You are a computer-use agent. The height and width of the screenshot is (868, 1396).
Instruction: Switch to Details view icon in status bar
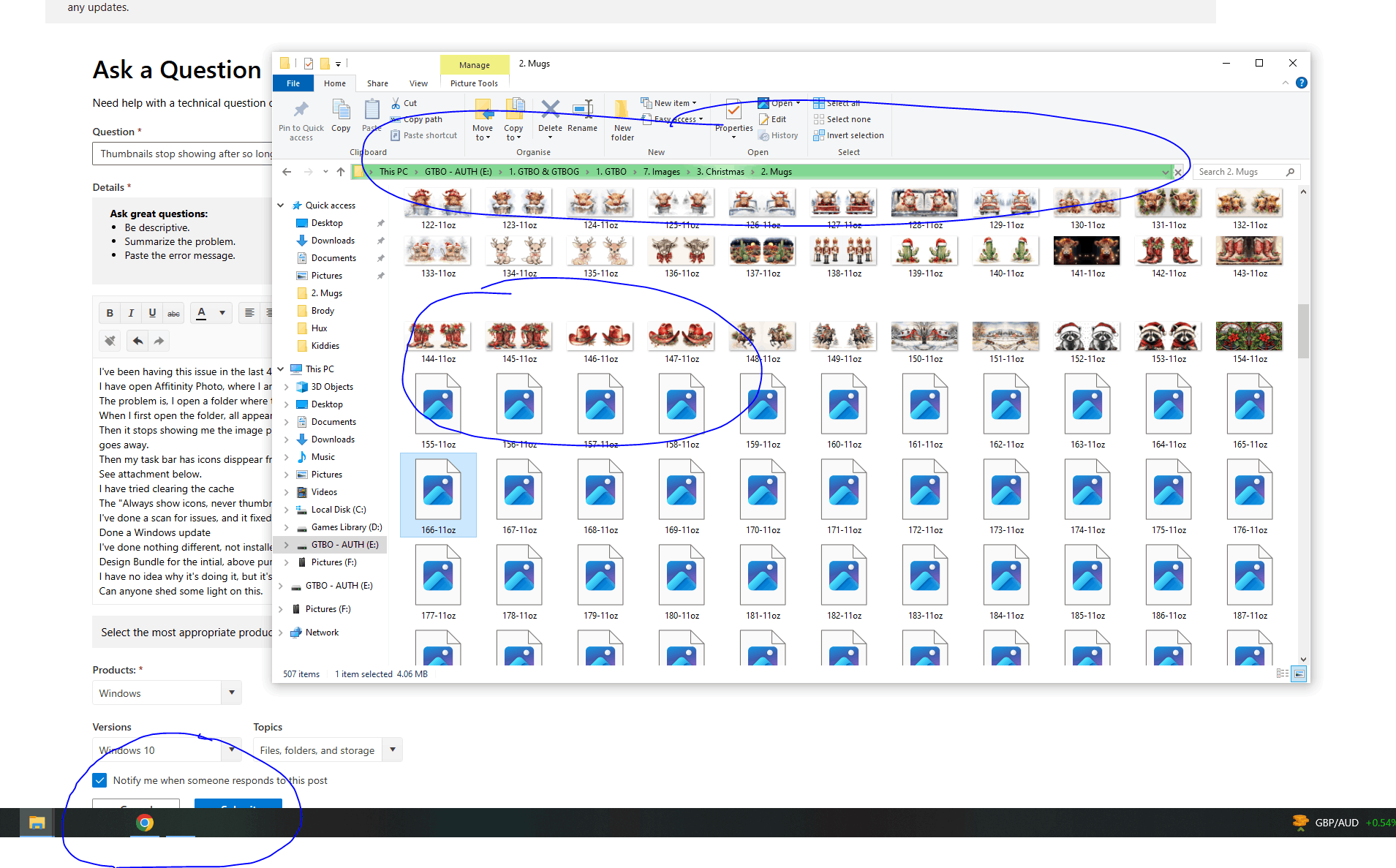click(x=1283, y=673)
